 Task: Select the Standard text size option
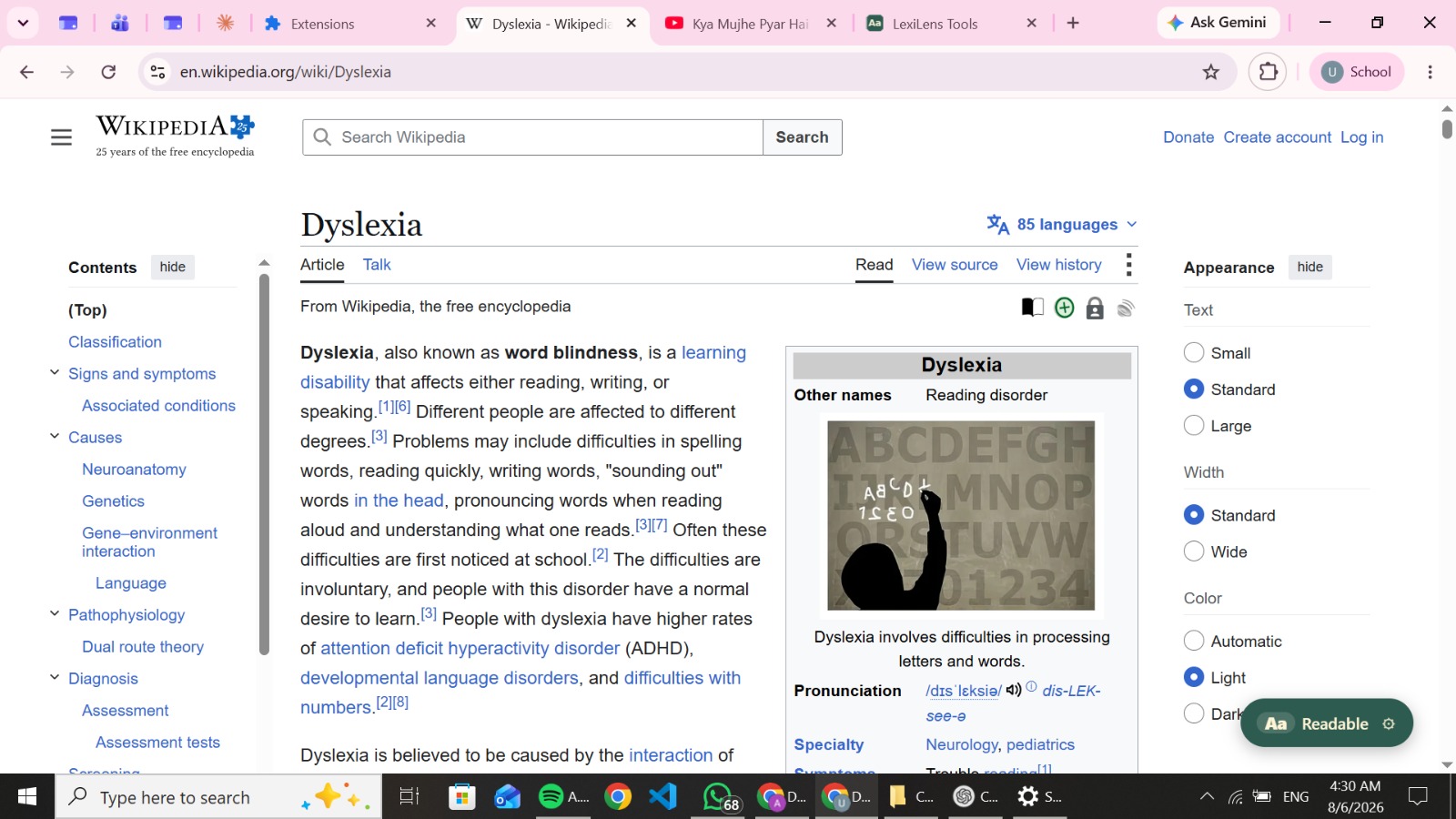click(x=1194, y=389)
